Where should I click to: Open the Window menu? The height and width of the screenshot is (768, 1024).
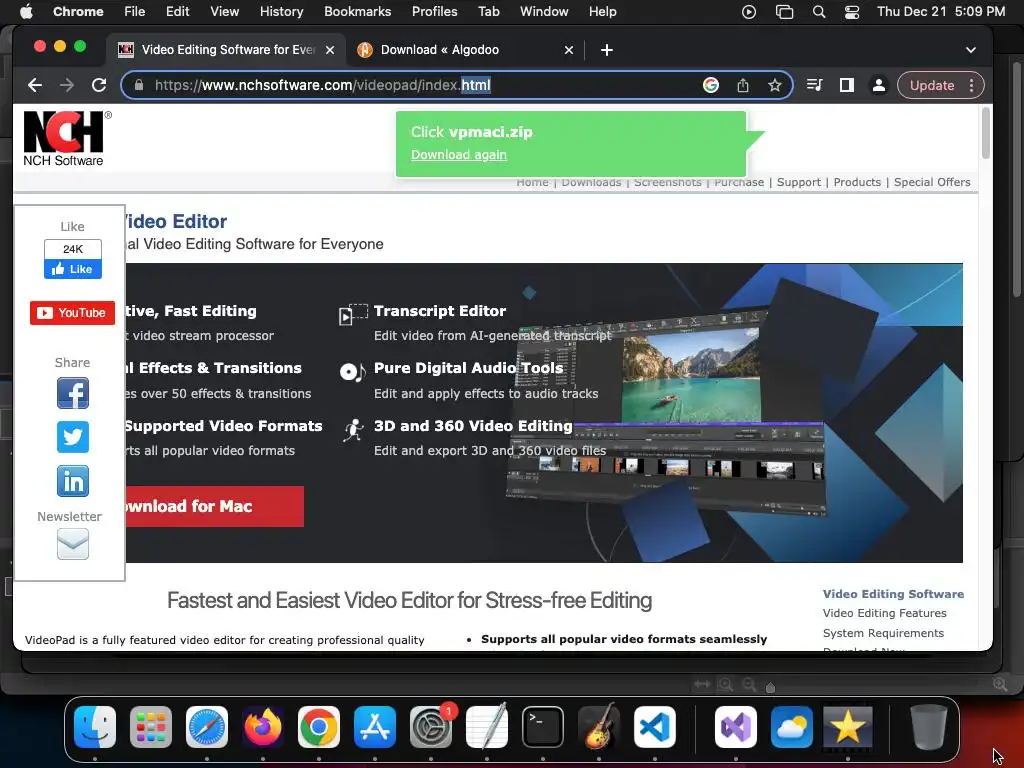544,11
